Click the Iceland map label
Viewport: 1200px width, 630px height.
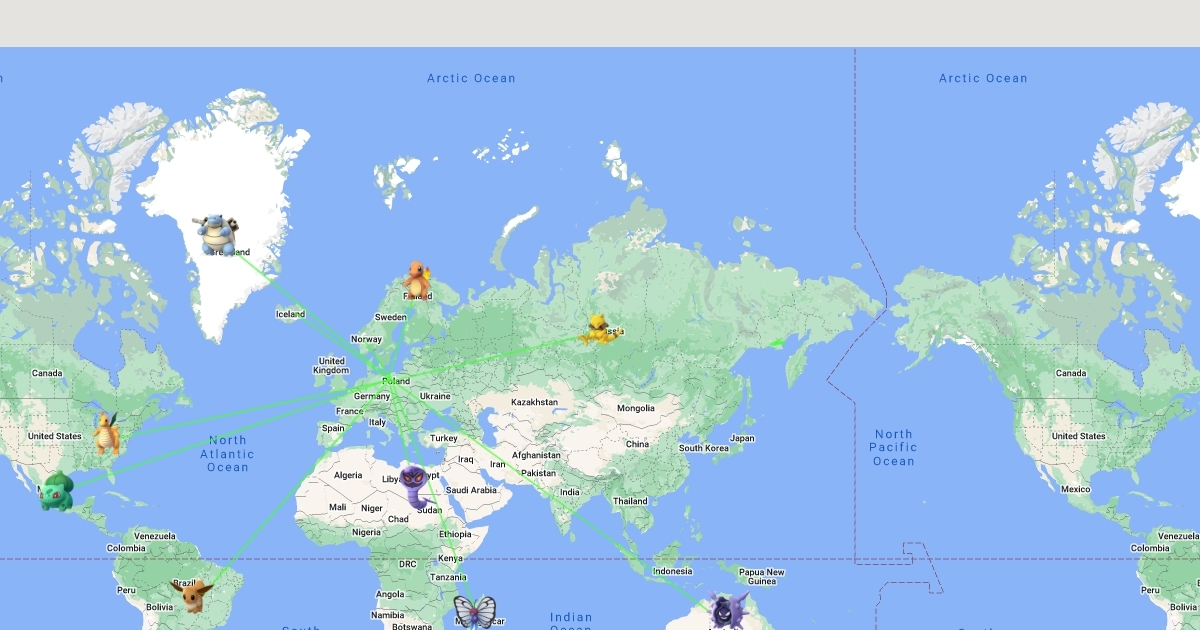click(x=290, y=314)
